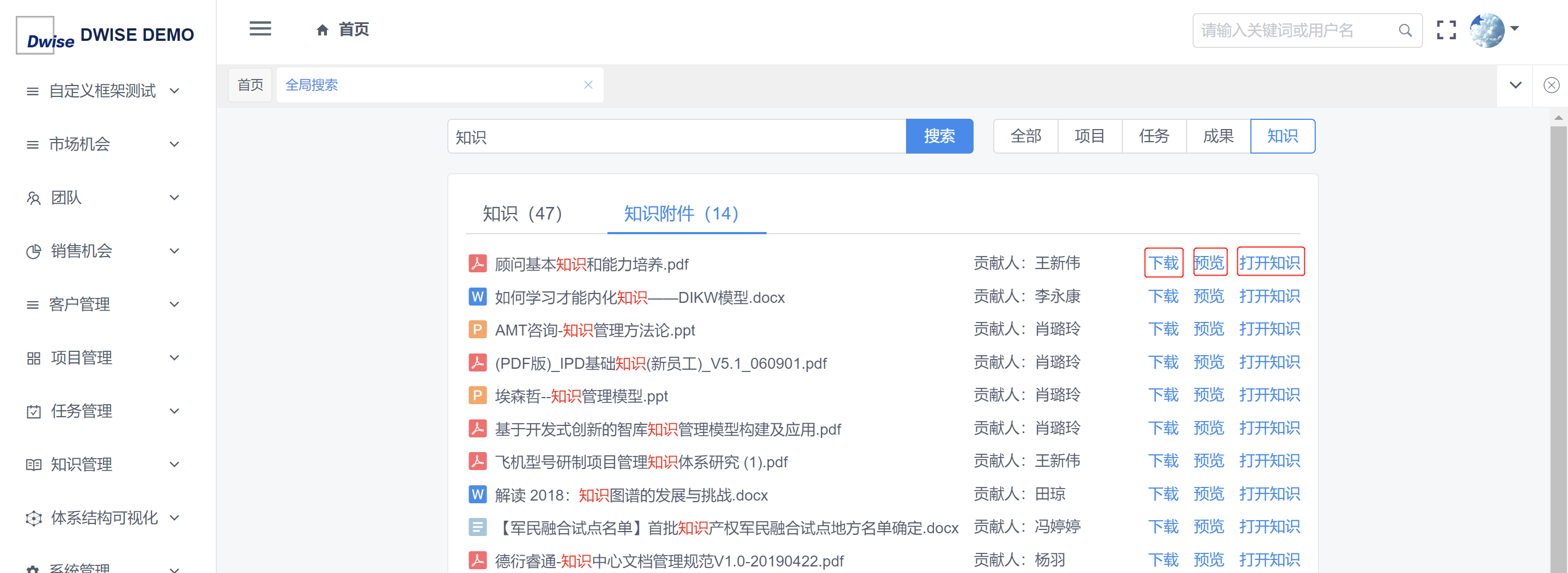Screen dimensions: 1568x573
Task: Open the user avatar dropdown
Action: coord(1494,30)
